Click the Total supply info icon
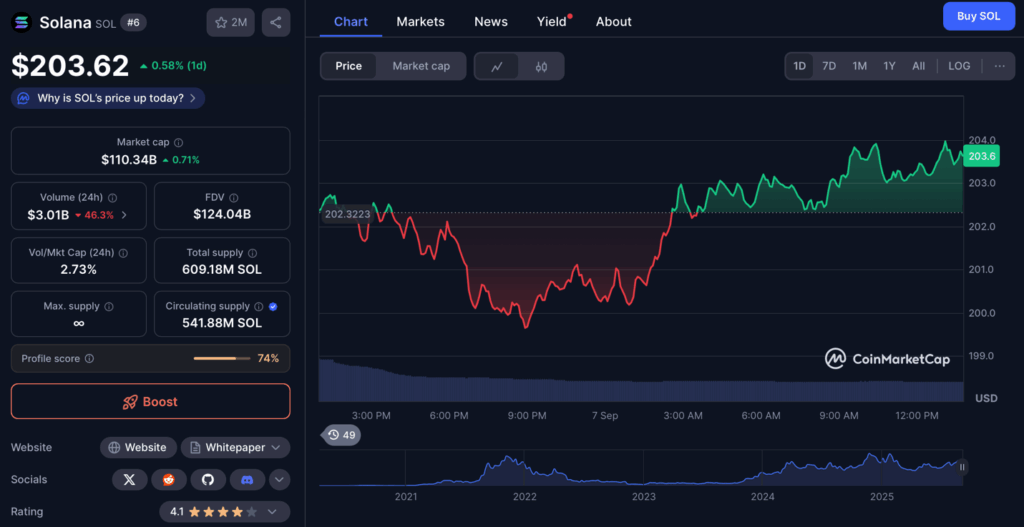 click(253, 253)
